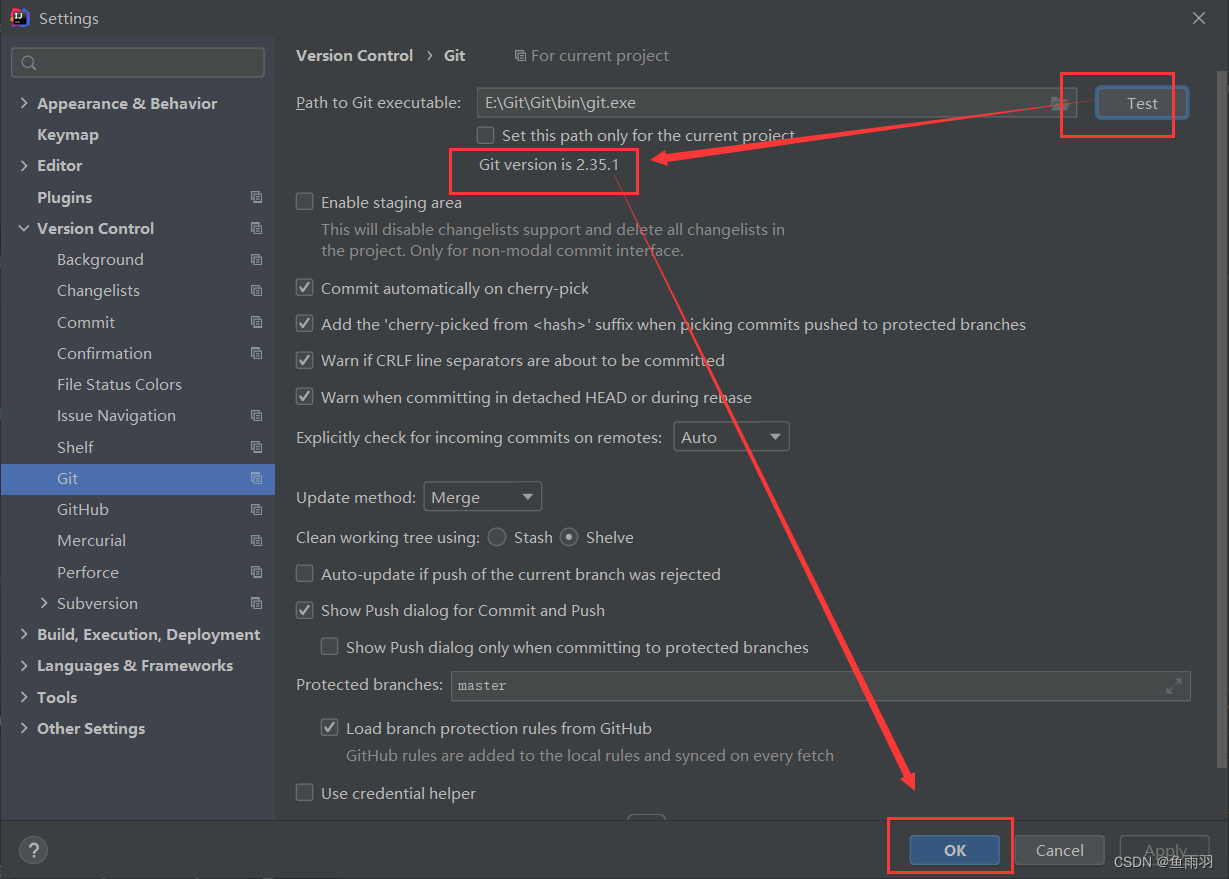The image size is (1229, 879).
Task: Expand the Editor settings section
Action: click(x=24, y=166)
